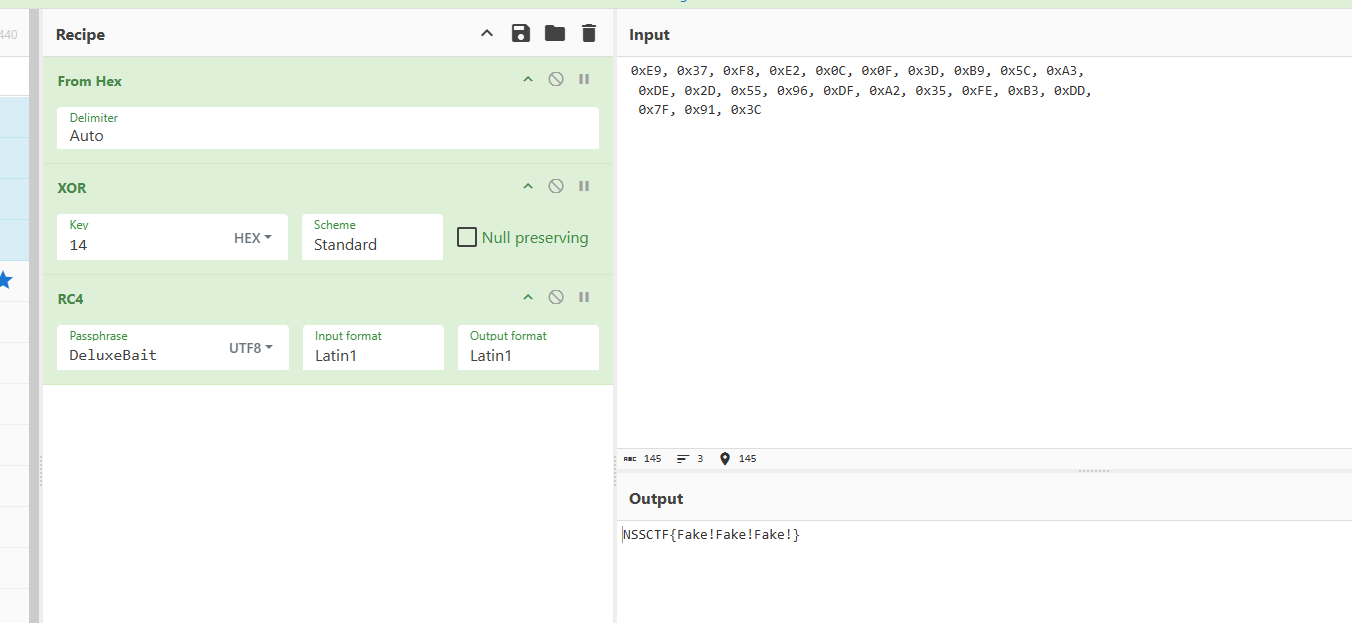The width and height of the screenshot is (1352, 623).
Task: Disable the XOR operation
Action: [x=556, y=187]
